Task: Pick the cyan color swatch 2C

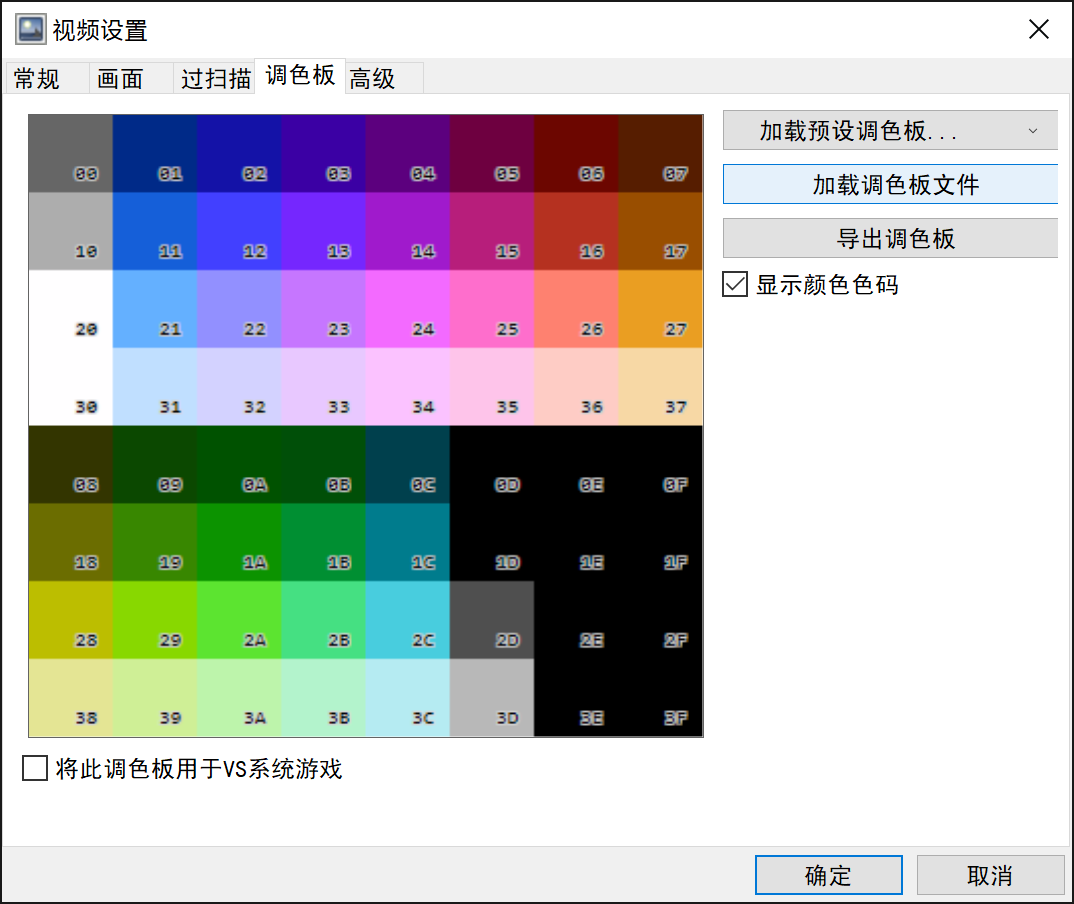Action: [x=408, y=620]
